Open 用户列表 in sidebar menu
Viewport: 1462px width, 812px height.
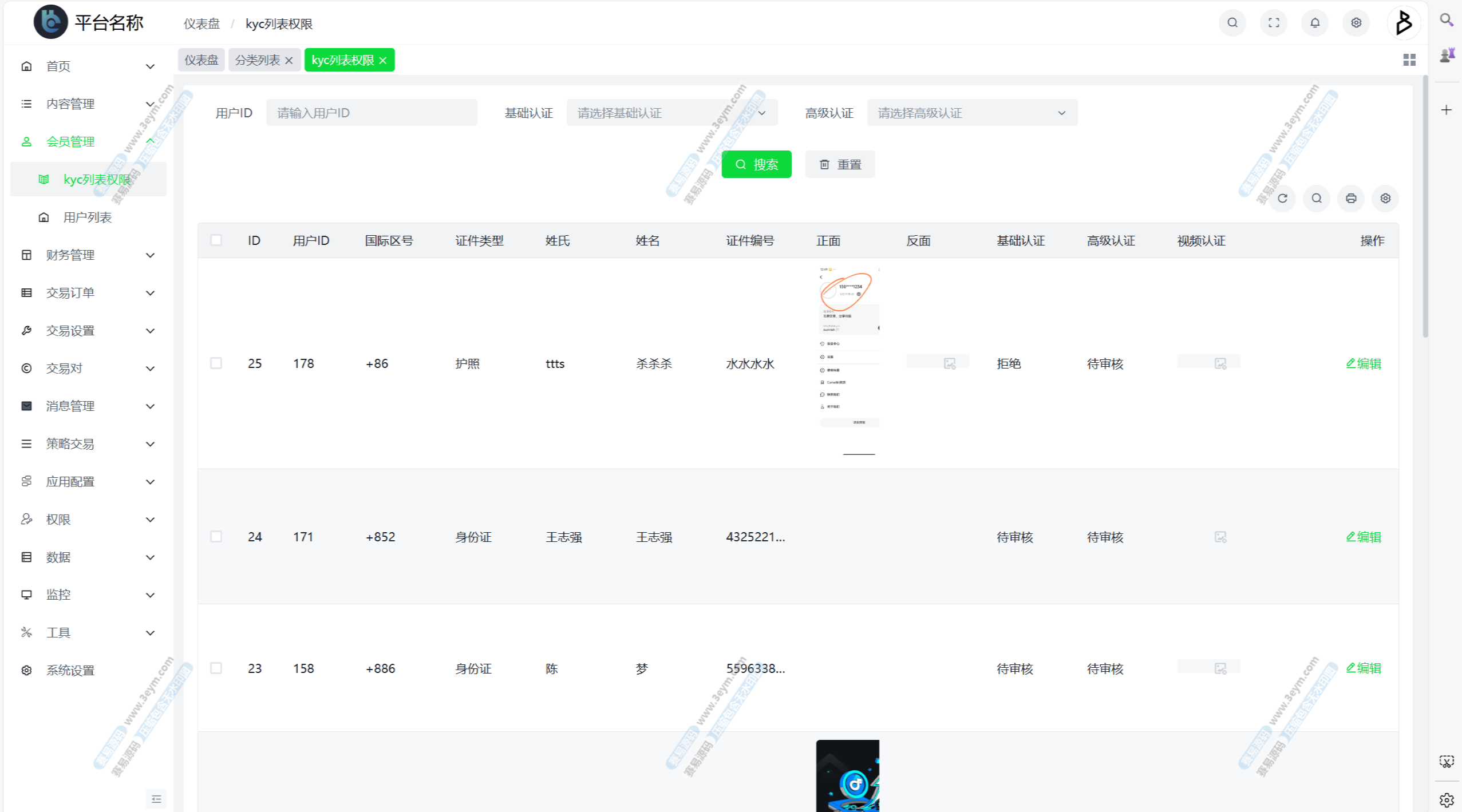87,217
